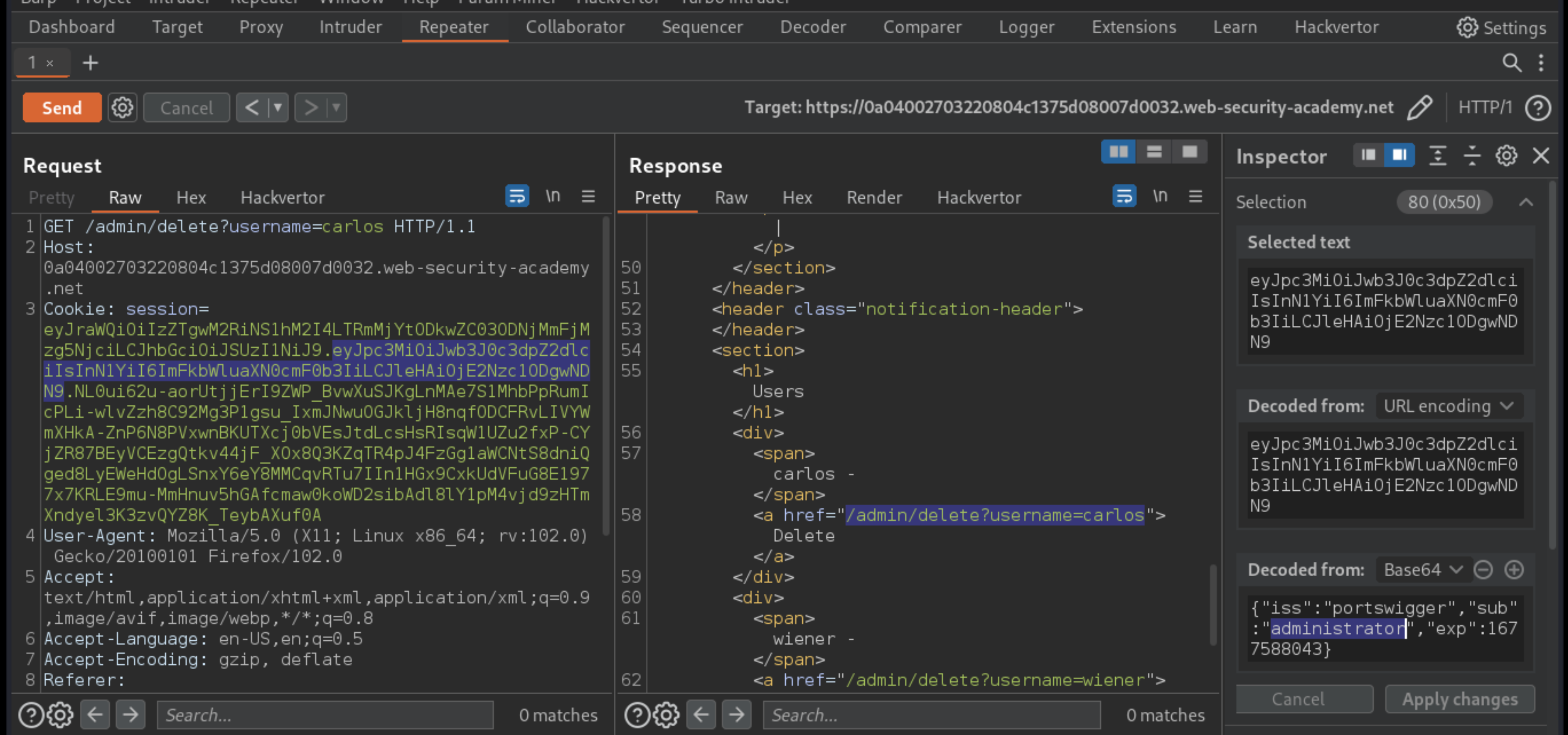
Task: Click the layout toggle icon in Response
Action: click(1118, 152)
